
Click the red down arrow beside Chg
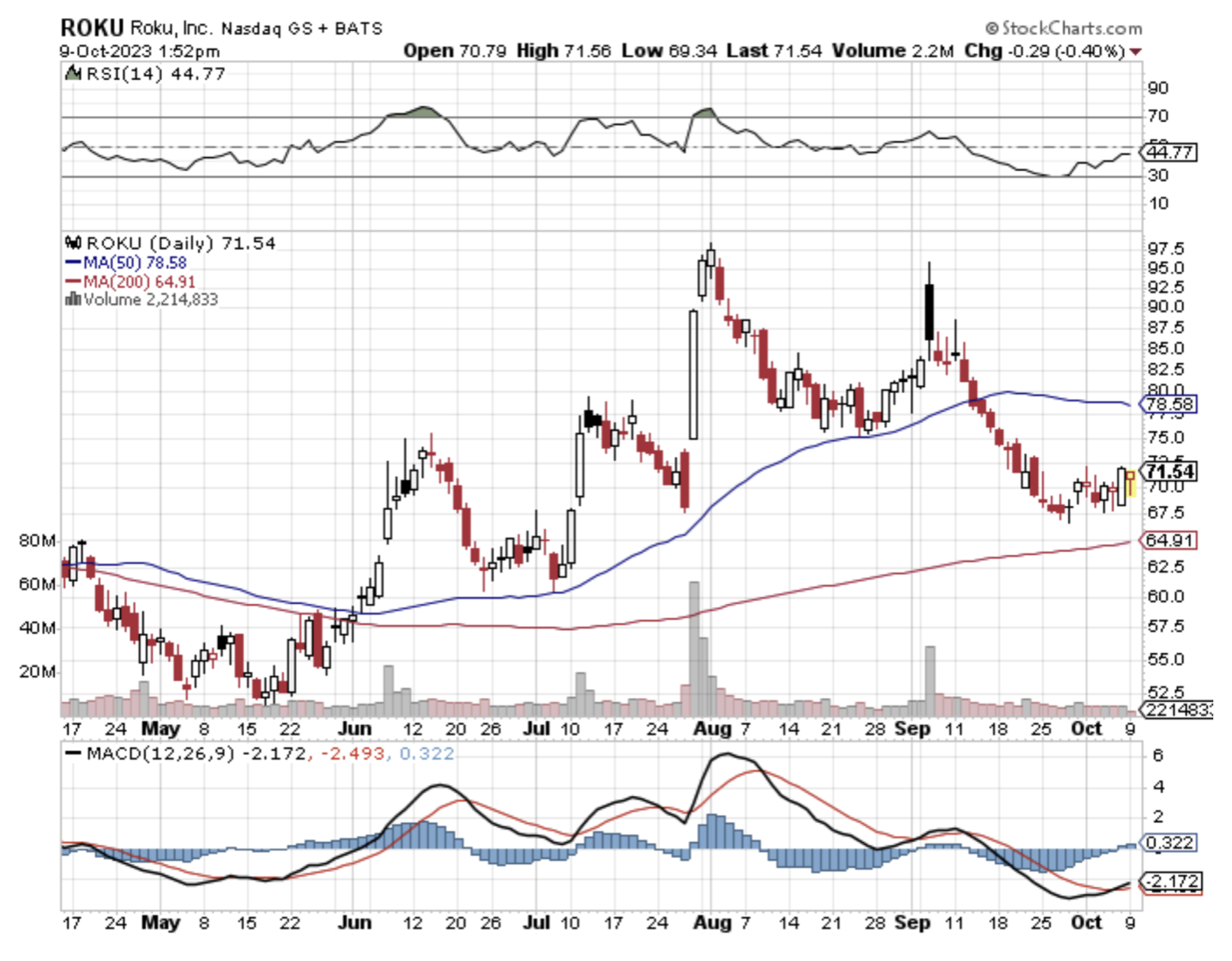point(1136,52)
